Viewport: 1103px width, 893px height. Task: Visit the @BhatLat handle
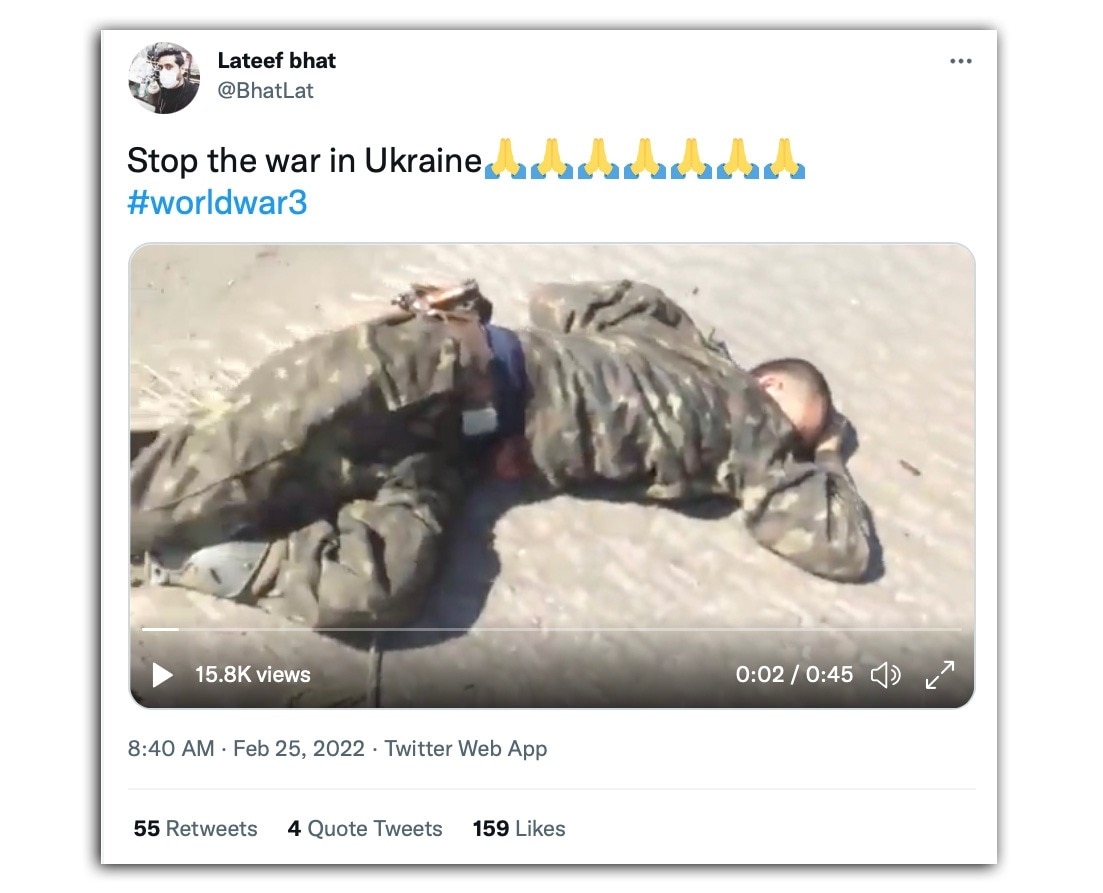[265, 91]
